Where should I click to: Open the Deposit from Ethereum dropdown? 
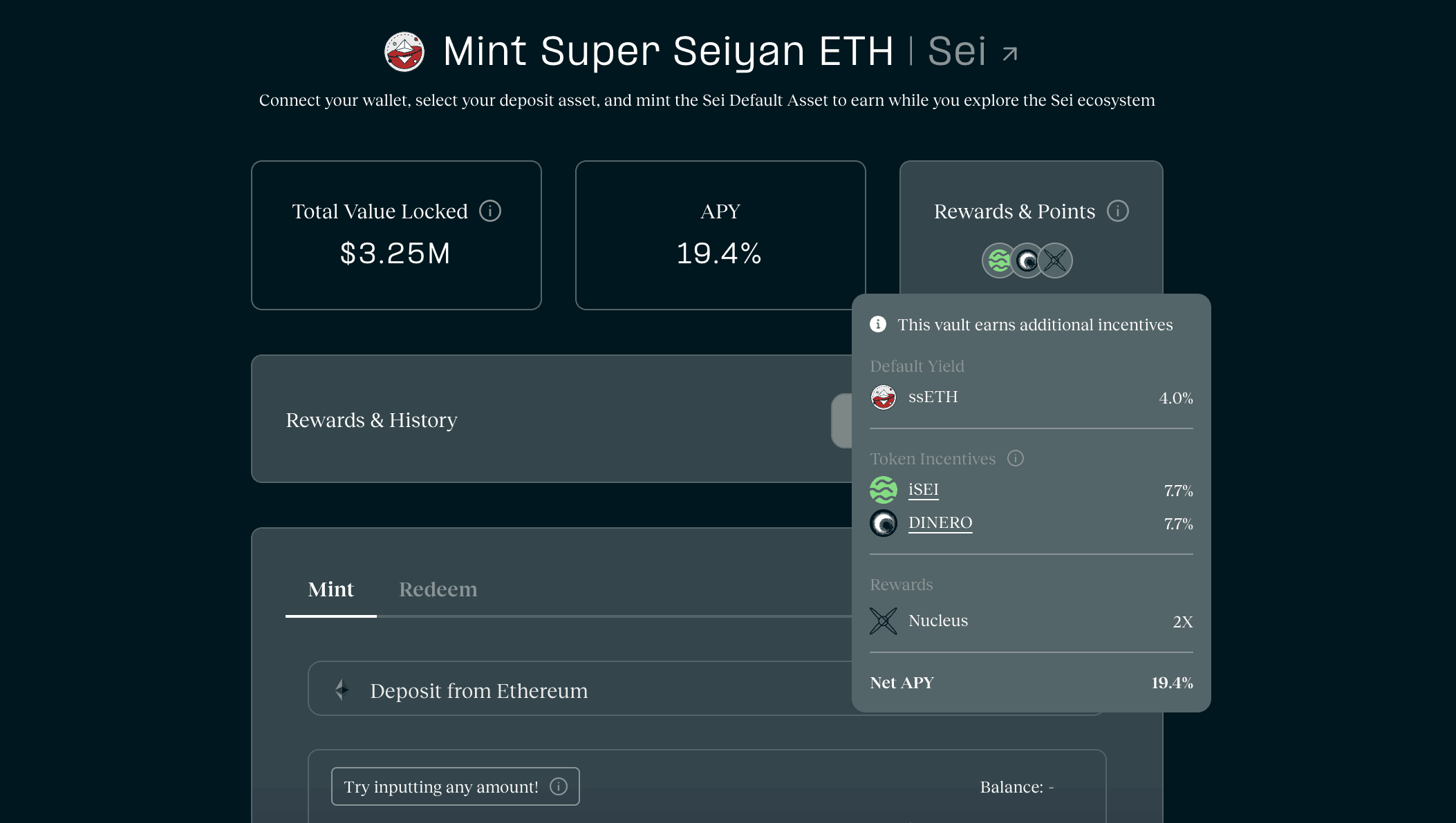tap(707, 688)
